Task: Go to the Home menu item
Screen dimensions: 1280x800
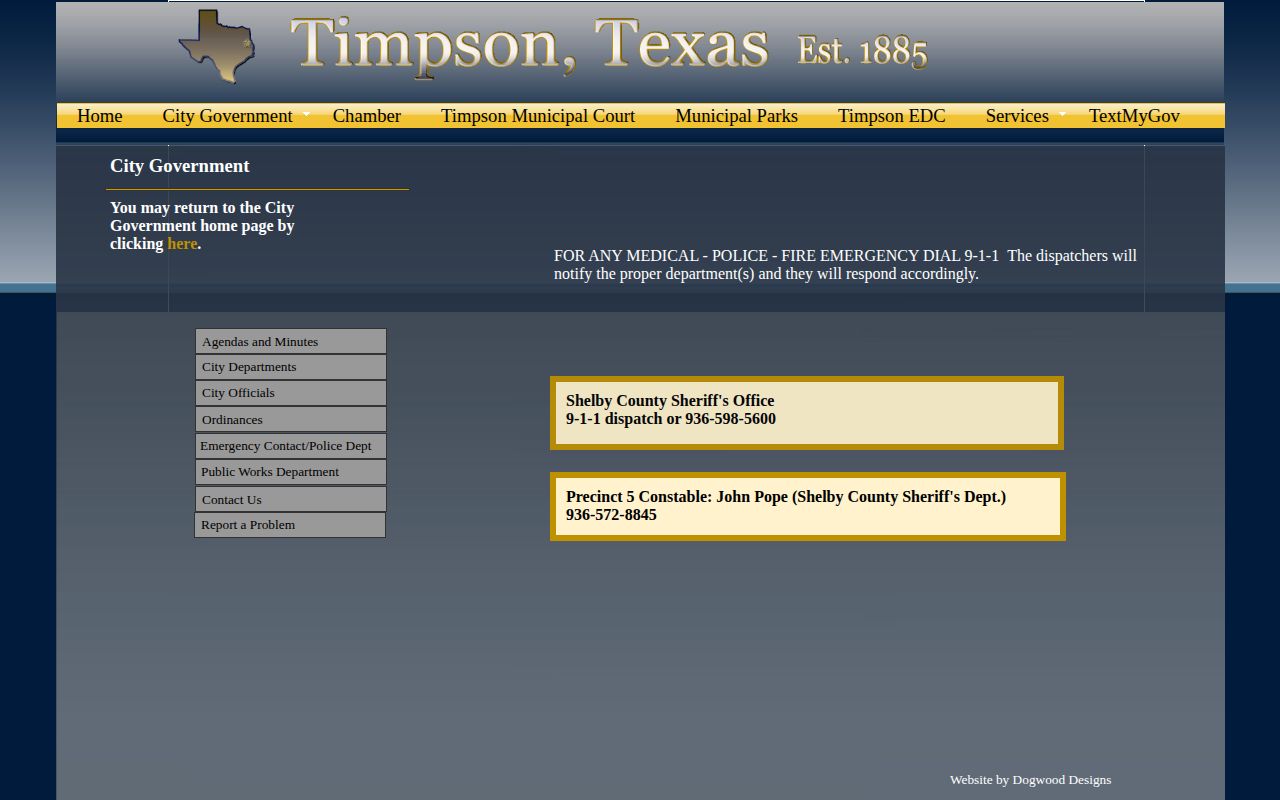Action: point(99,116)
